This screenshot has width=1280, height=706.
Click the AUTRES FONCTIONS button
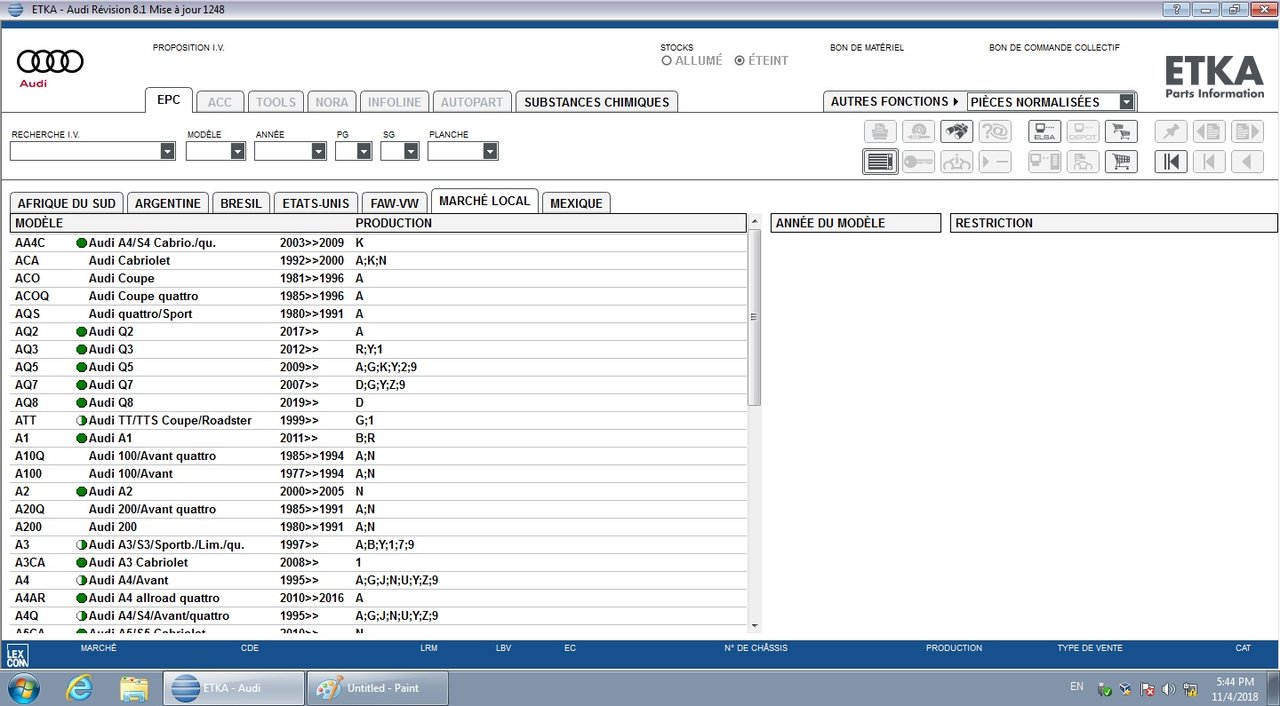pos(894,102)
